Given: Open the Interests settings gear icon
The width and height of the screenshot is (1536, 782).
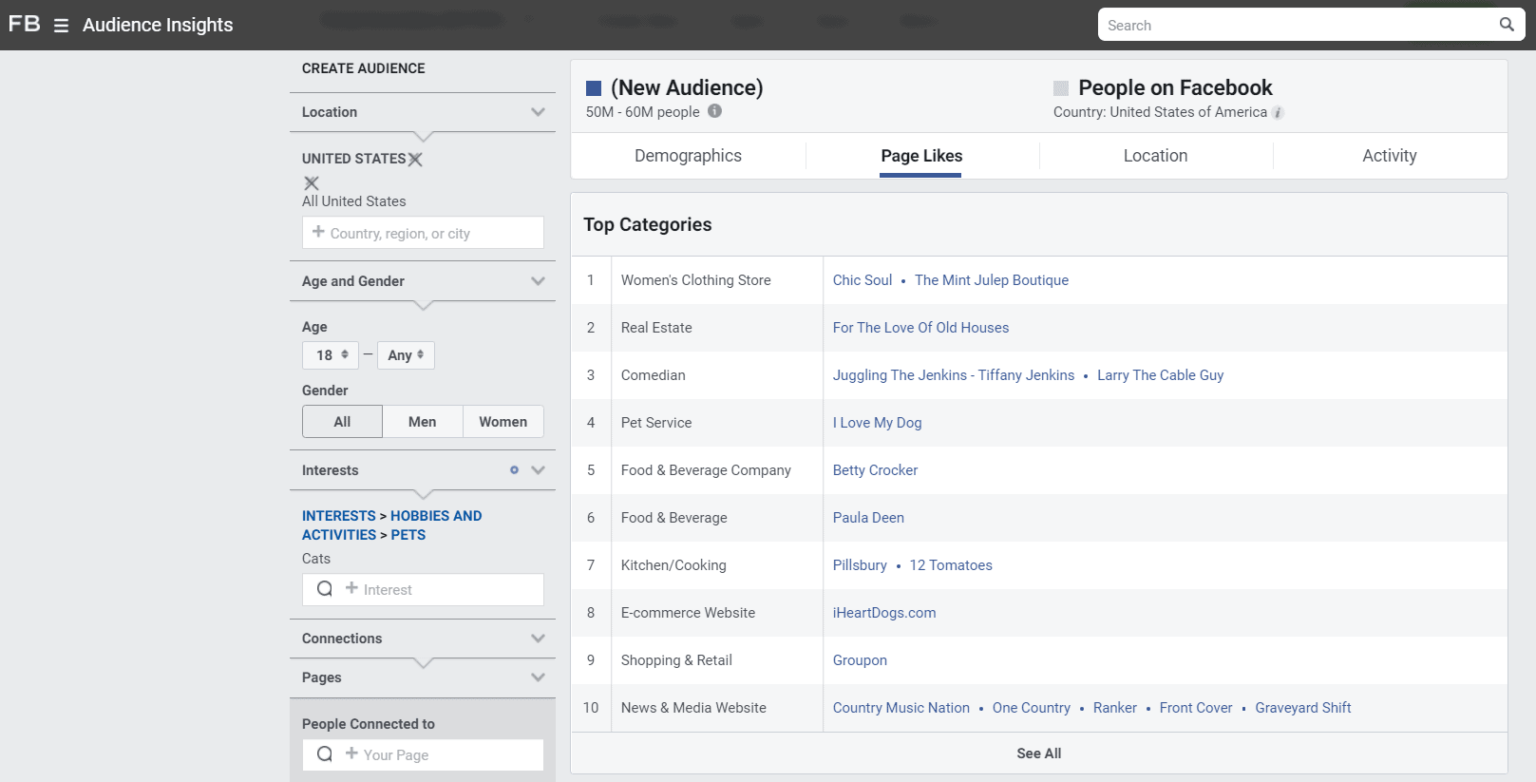Looking at the screenshot, I should (513, 470).
